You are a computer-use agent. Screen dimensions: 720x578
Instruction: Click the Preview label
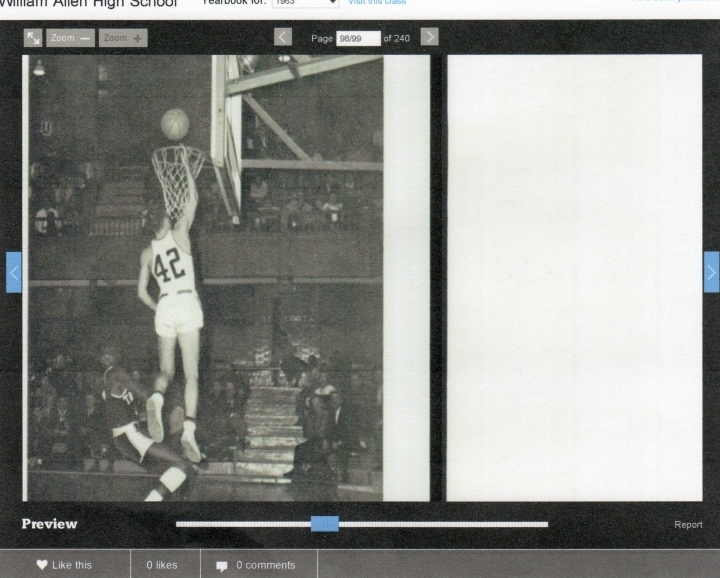(x=50, y=524)
